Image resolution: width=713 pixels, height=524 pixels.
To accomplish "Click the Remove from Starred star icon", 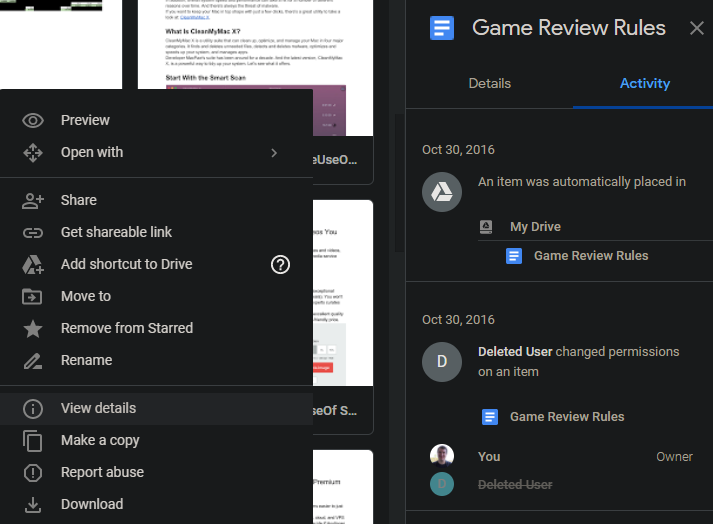I will tap(33, 328).
